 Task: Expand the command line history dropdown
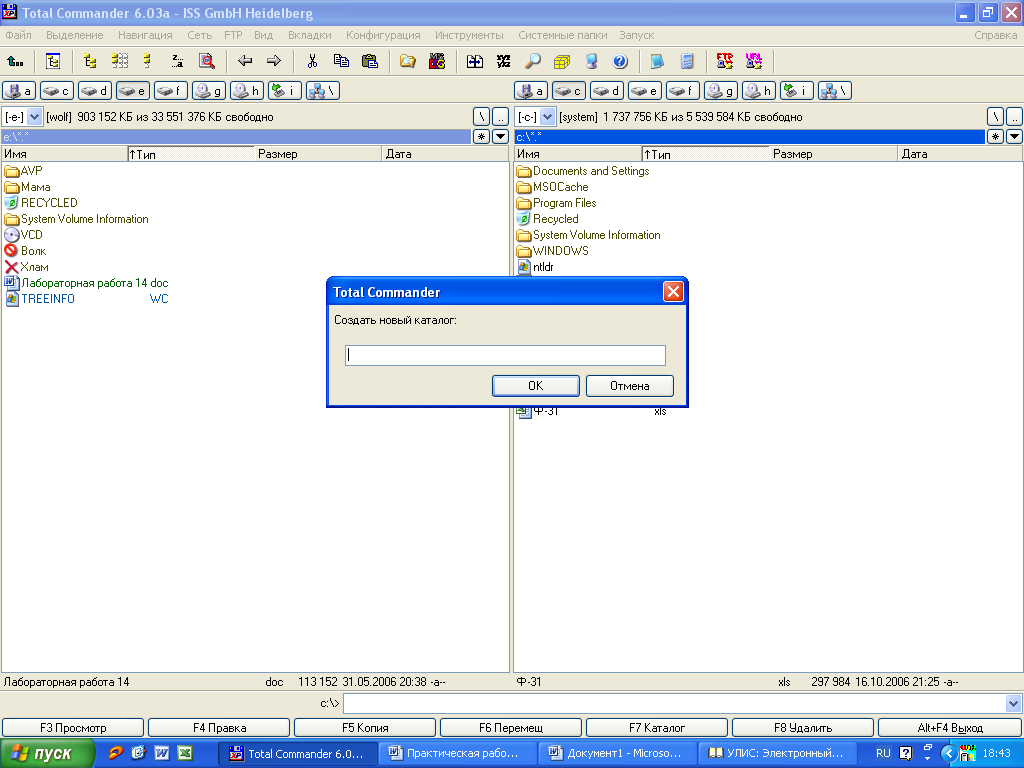1013,703
